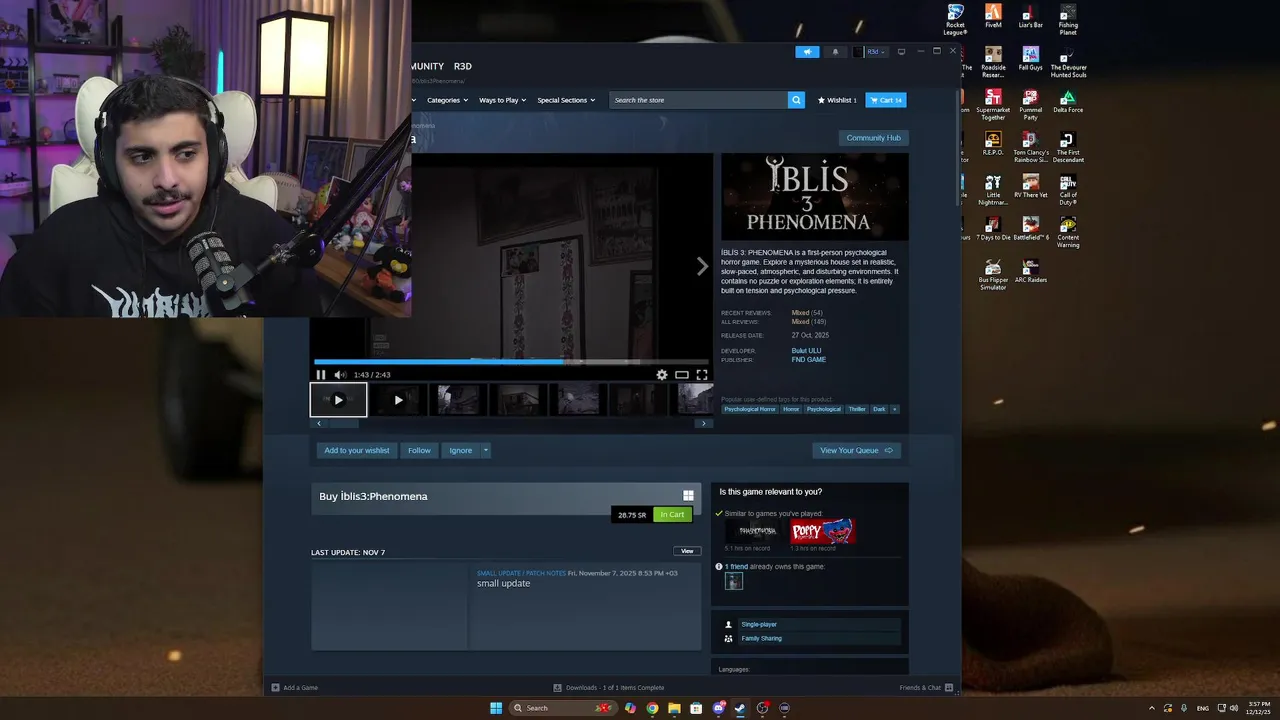Open R3d account dropdown

coord(871,52)
